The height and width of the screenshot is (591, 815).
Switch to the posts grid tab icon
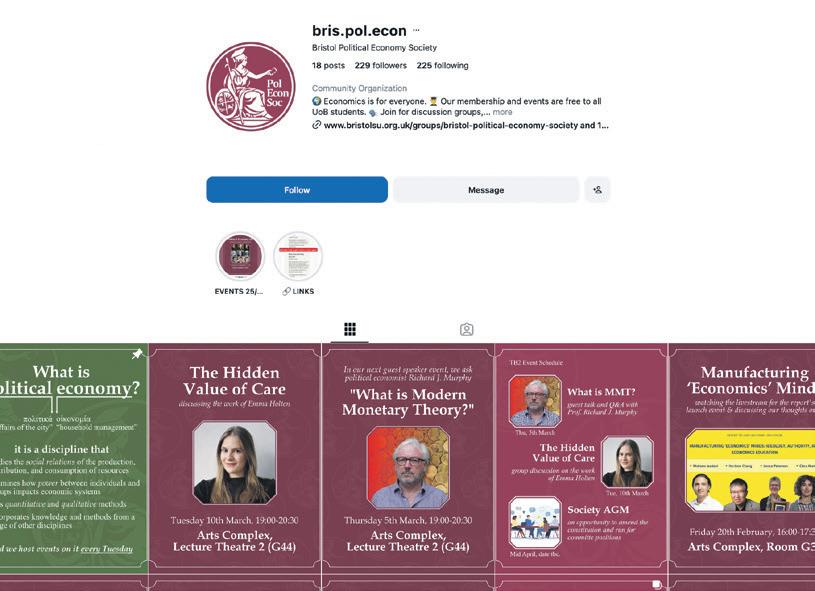click(350, 329)
